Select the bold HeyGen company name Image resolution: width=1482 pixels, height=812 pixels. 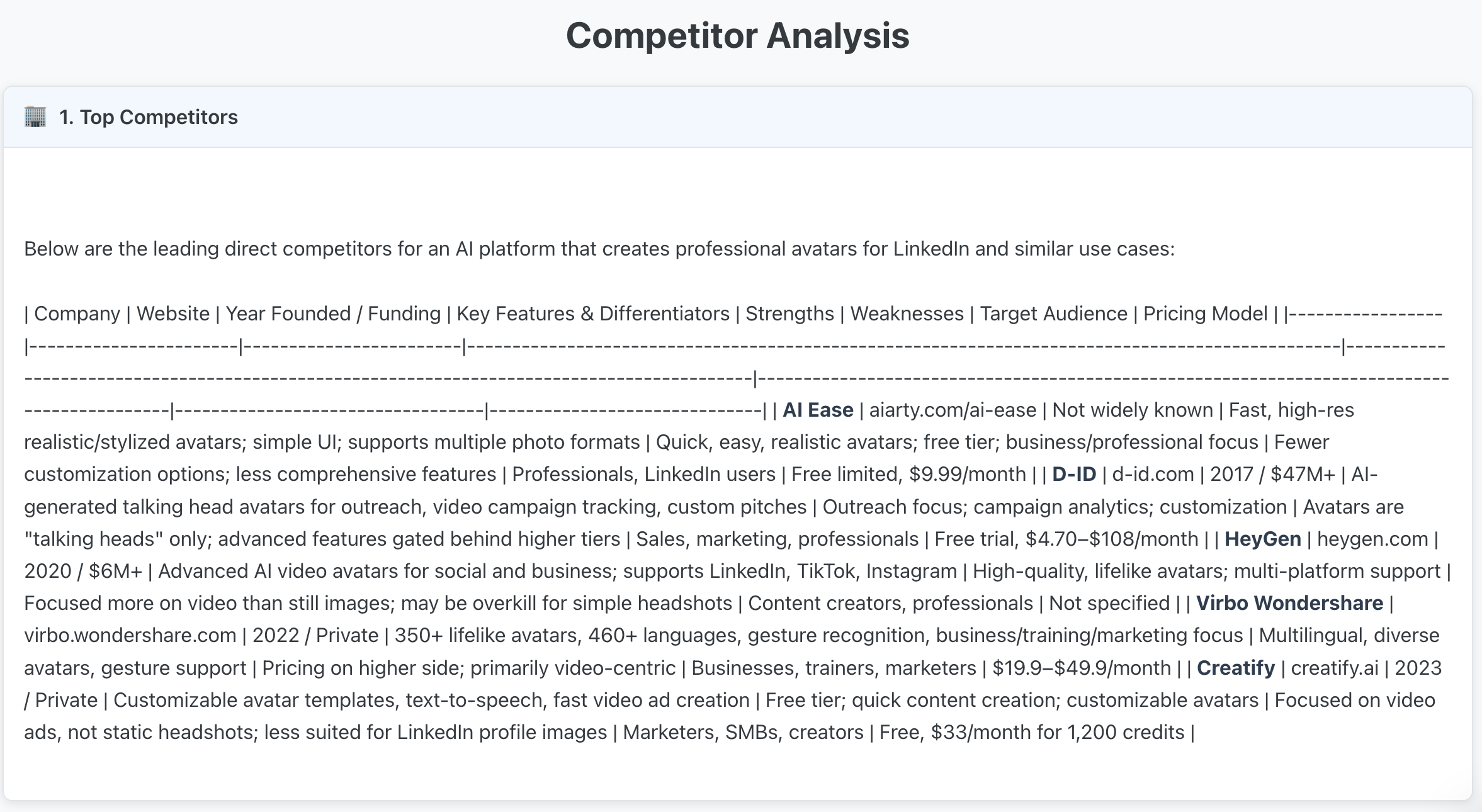pyautogui.click(x=1262, y=539)
